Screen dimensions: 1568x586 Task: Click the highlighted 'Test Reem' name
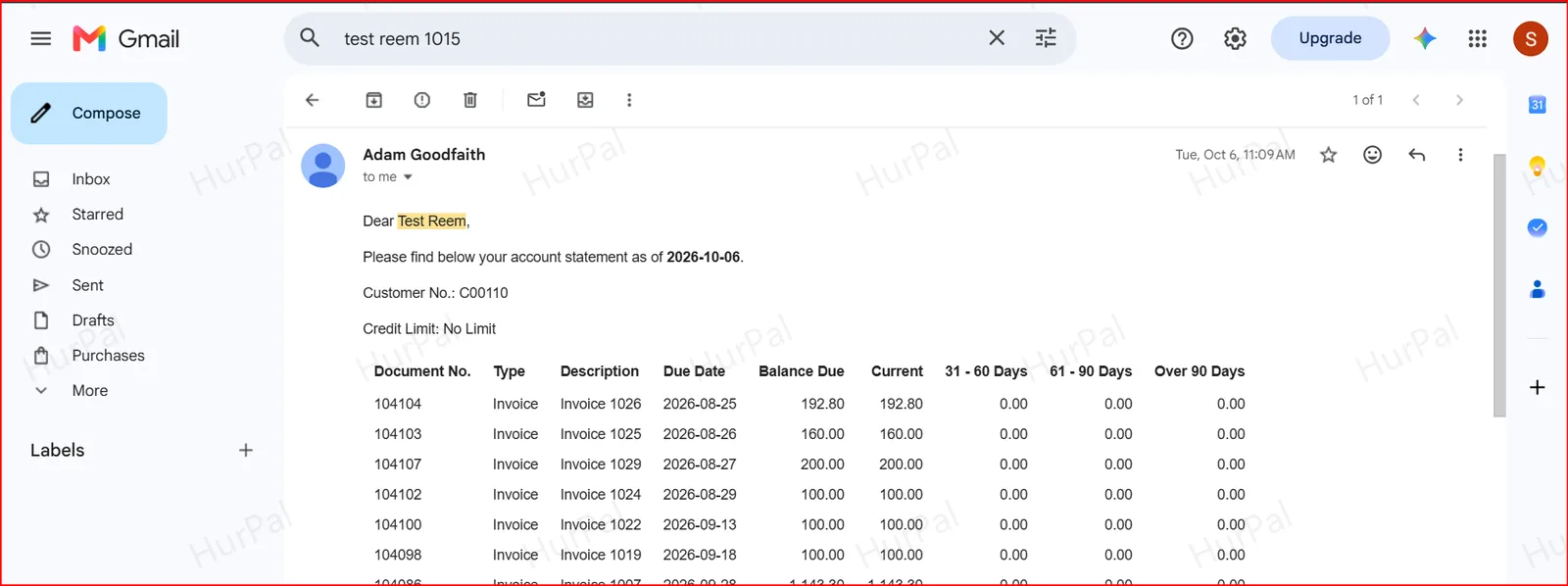pos(432,221)
